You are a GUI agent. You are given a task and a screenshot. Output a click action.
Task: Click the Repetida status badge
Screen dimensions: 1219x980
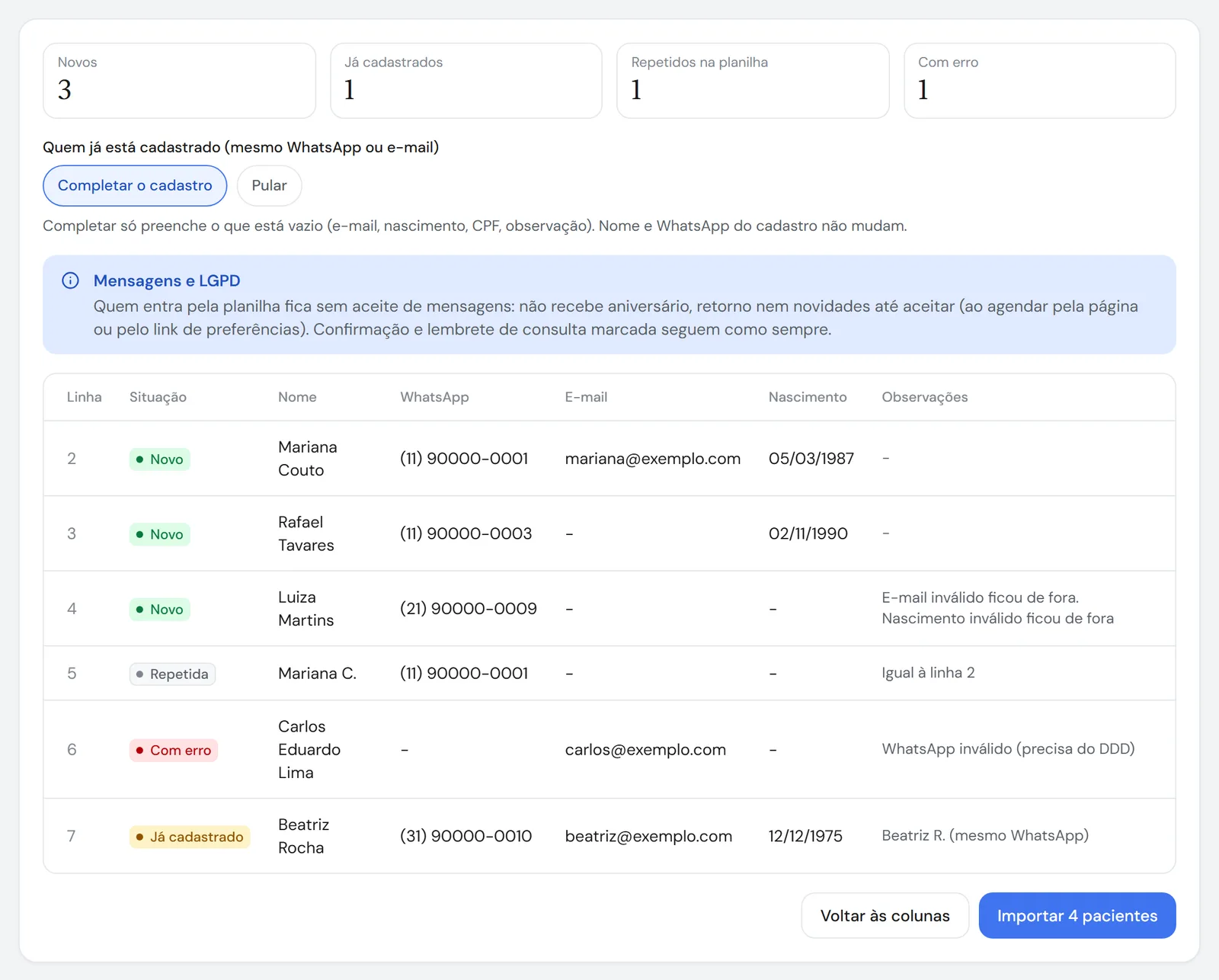[172, 674]
